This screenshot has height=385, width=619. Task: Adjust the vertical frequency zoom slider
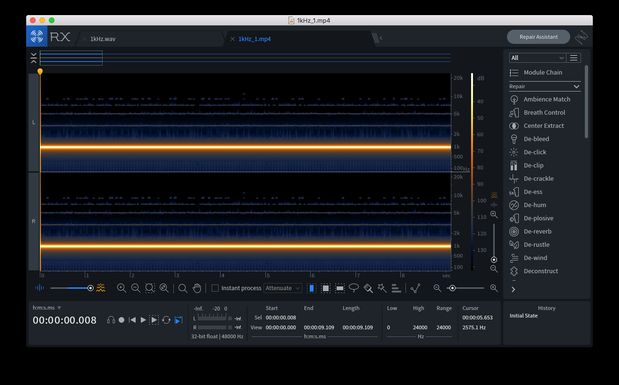click(494, 259)
